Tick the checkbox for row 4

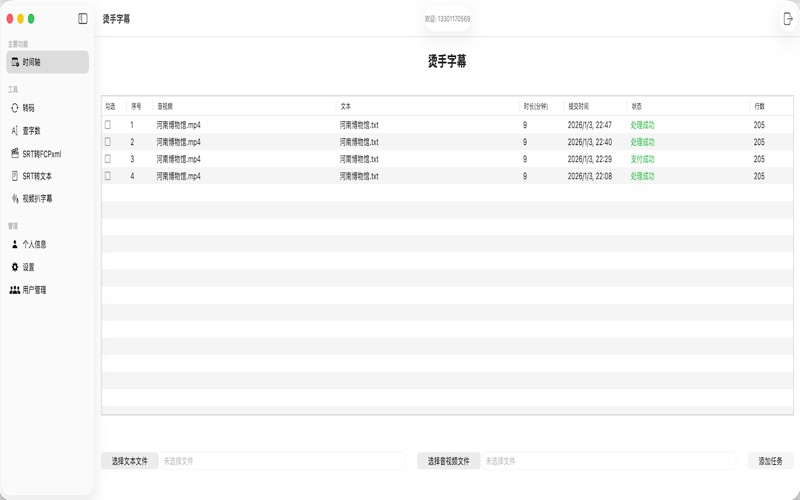click(108, 176)
